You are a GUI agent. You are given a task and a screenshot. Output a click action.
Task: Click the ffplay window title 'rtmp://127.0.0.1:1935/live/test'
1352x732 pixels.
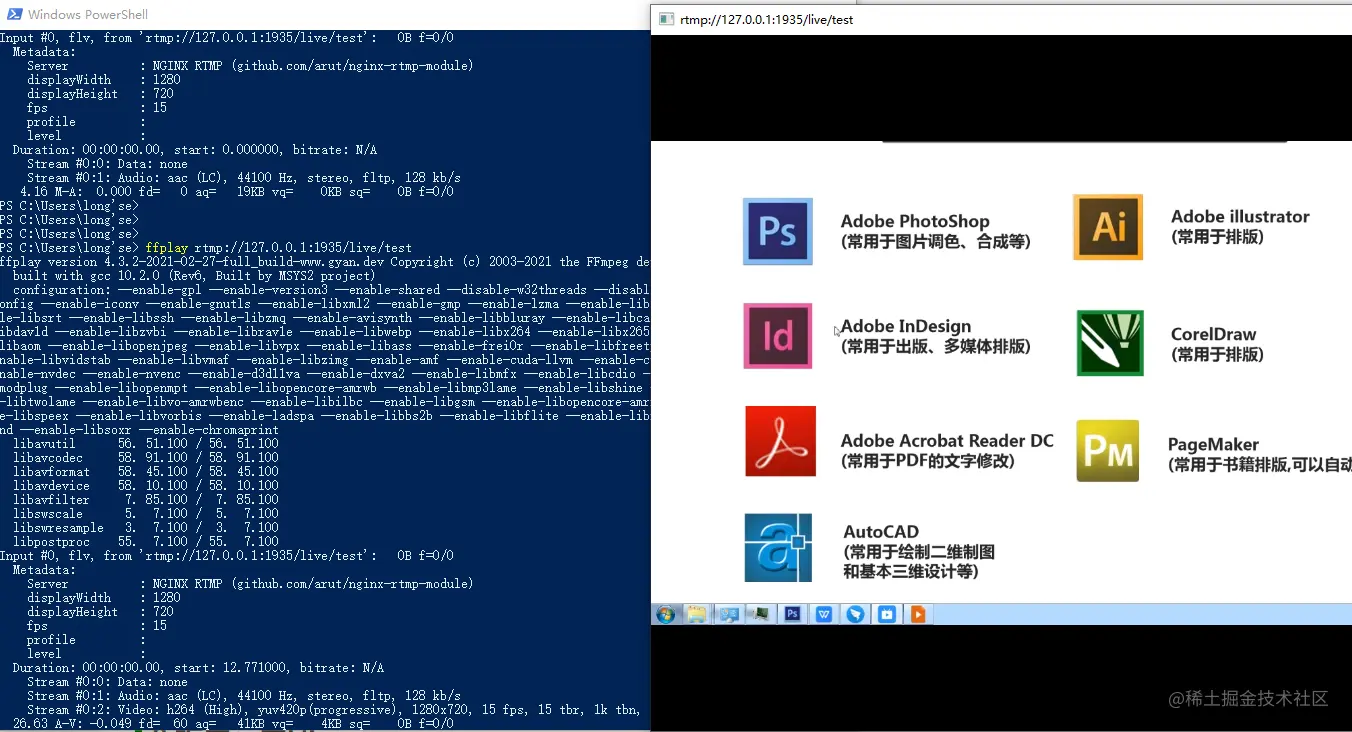(767, 19)
